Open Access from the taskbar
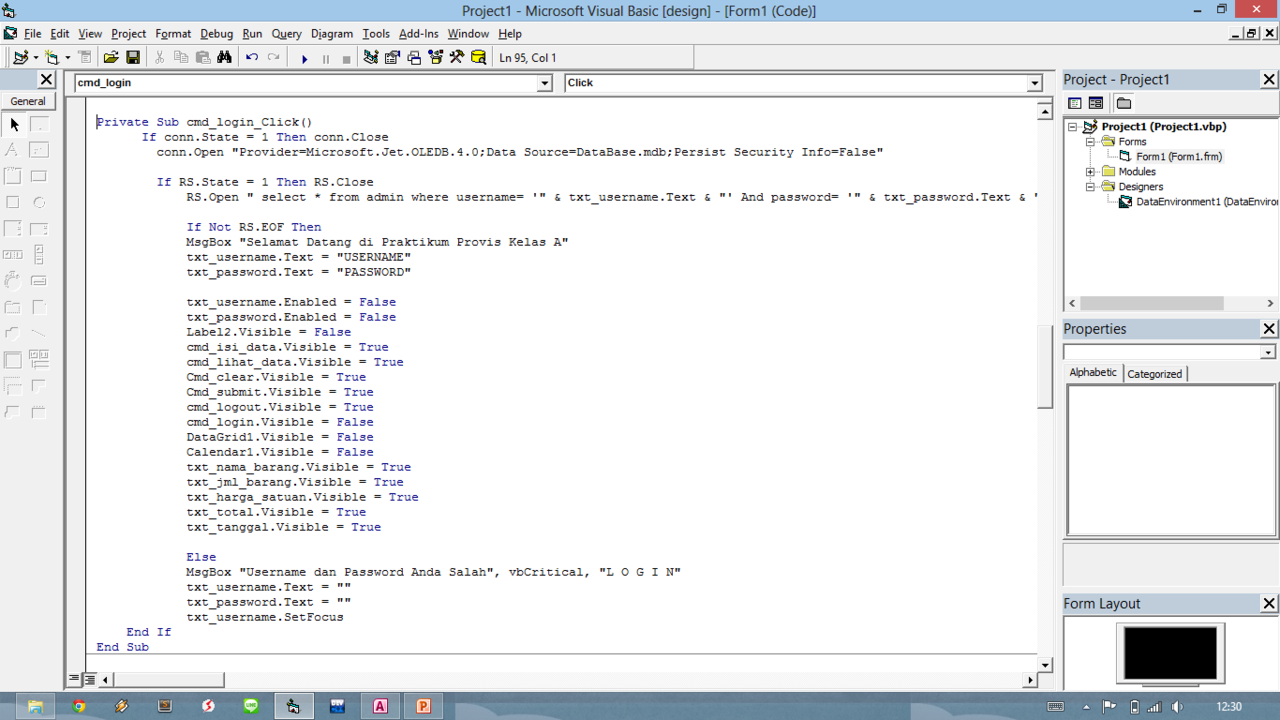Screen dimensions: 1280x720 380,706
